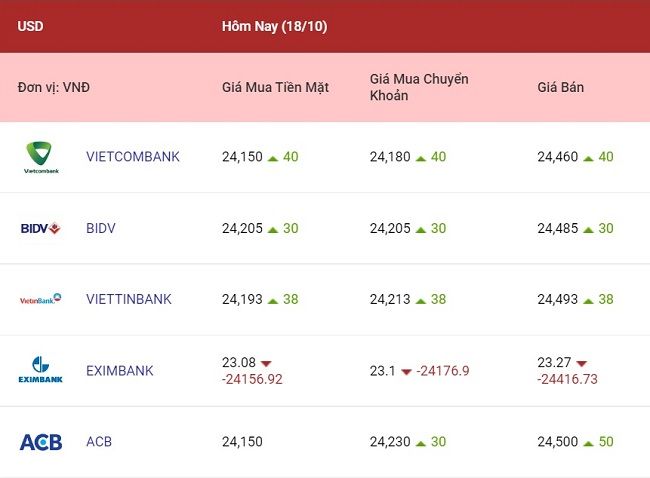Open the VIETTINBANK bank link
The height and width of the screenshot is (478, 650).
pos(129,299)
